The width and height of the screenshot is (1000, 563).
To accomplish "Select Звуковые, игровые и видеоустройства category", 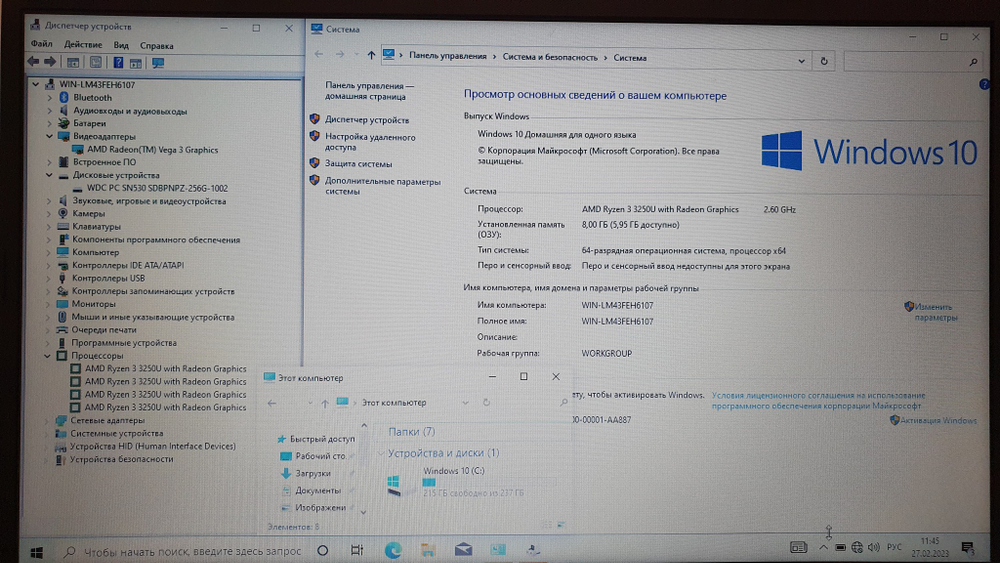I will [149, 201].
